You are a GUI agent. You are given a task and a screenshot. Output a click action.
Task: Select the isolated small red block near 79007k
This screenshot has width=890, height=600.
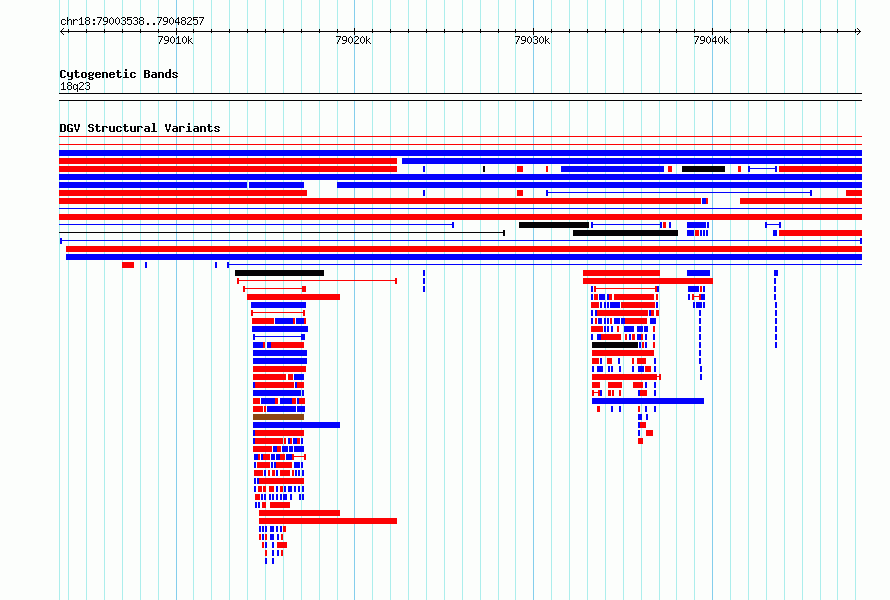coord(128,265)
